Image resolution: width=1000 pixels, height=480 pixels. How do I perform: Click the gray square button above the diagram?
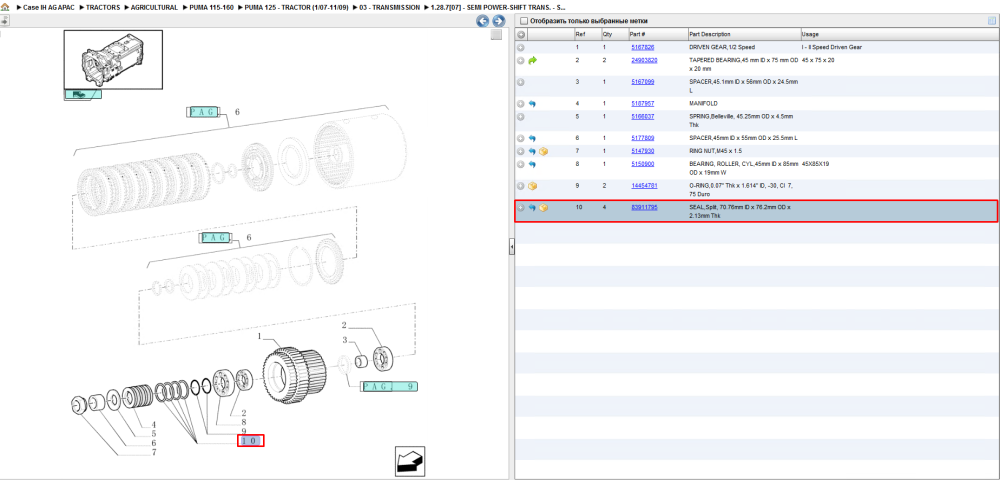(496, 35)
